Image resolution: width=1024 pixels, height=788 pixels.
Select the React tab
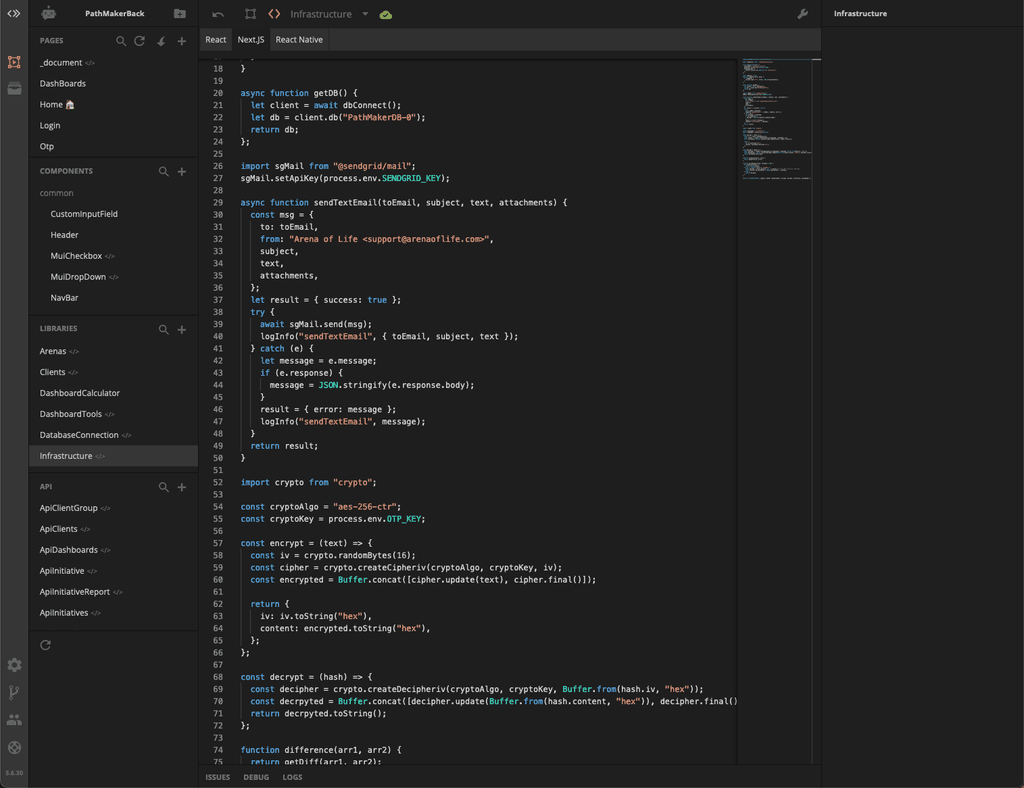216,39
